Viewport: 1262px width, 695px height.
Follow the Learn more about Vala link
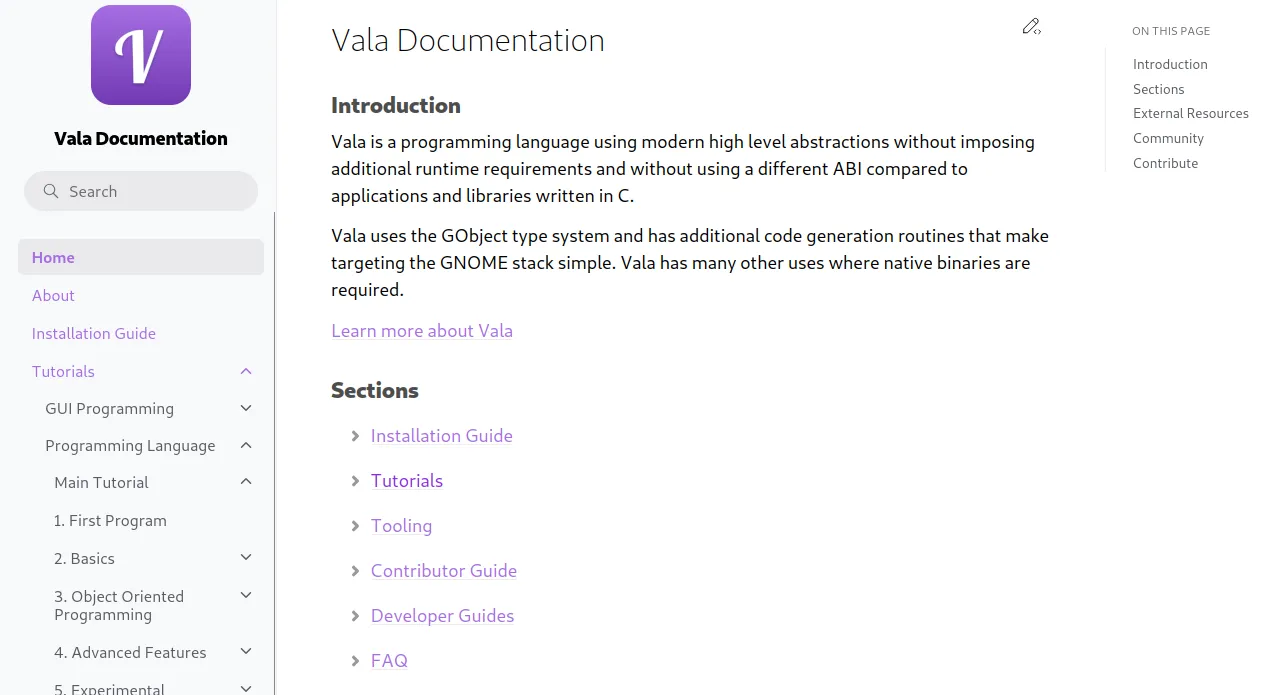point(422,331)
